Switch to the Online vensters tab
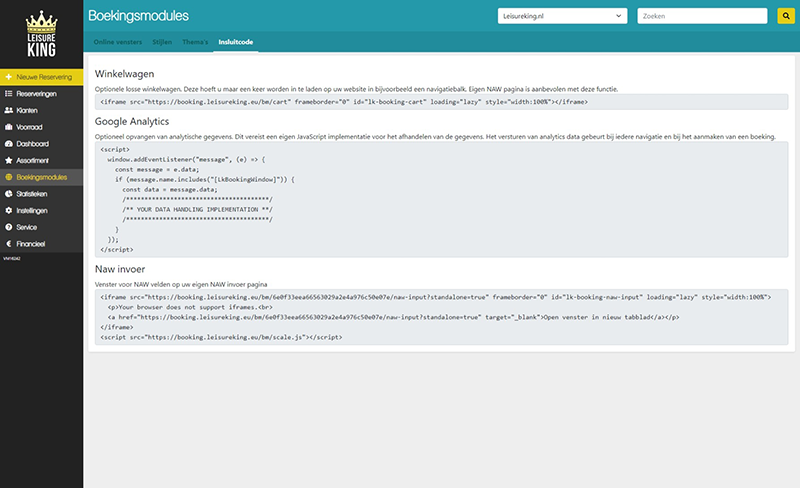The image size is (800, 488). tap(118, 42)
